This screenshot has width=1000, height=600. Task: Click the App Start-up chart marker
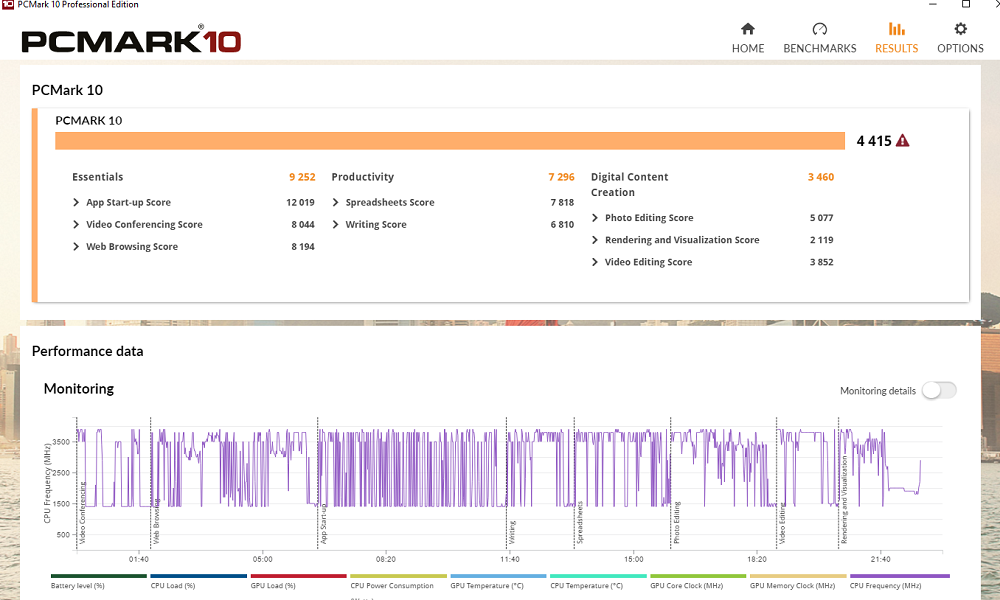324,523
